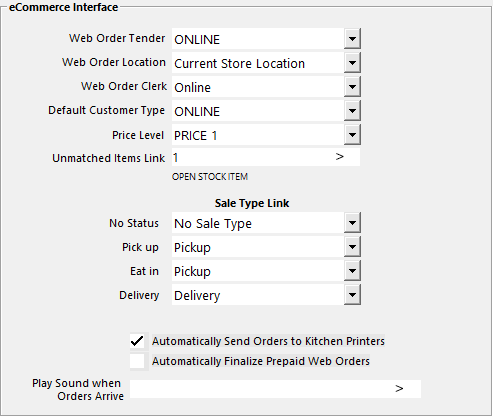
Task: Click the Unmatched Items Link browse arrow
Action: (340, 157)
